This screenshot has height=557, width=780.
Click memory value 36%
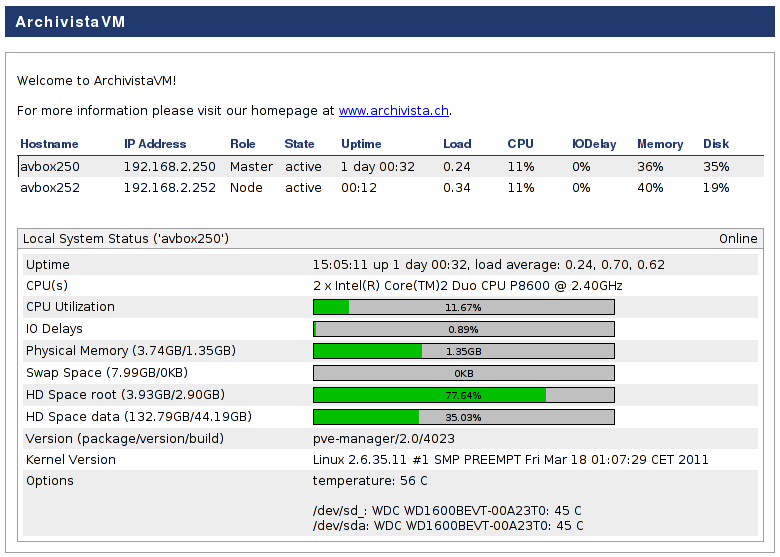point(650,167)
